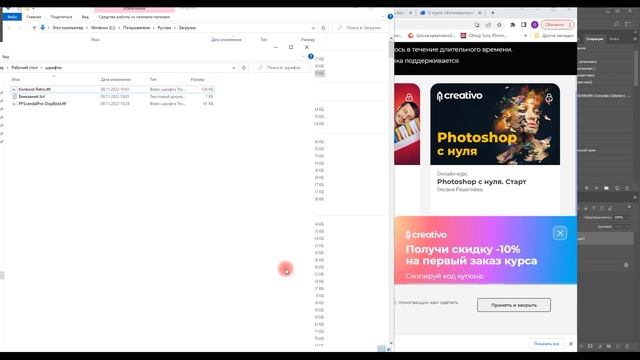Open the Photoshop workspace switcher icon
The width and height of the screenshot is (640, 360).
pos(628,24)
